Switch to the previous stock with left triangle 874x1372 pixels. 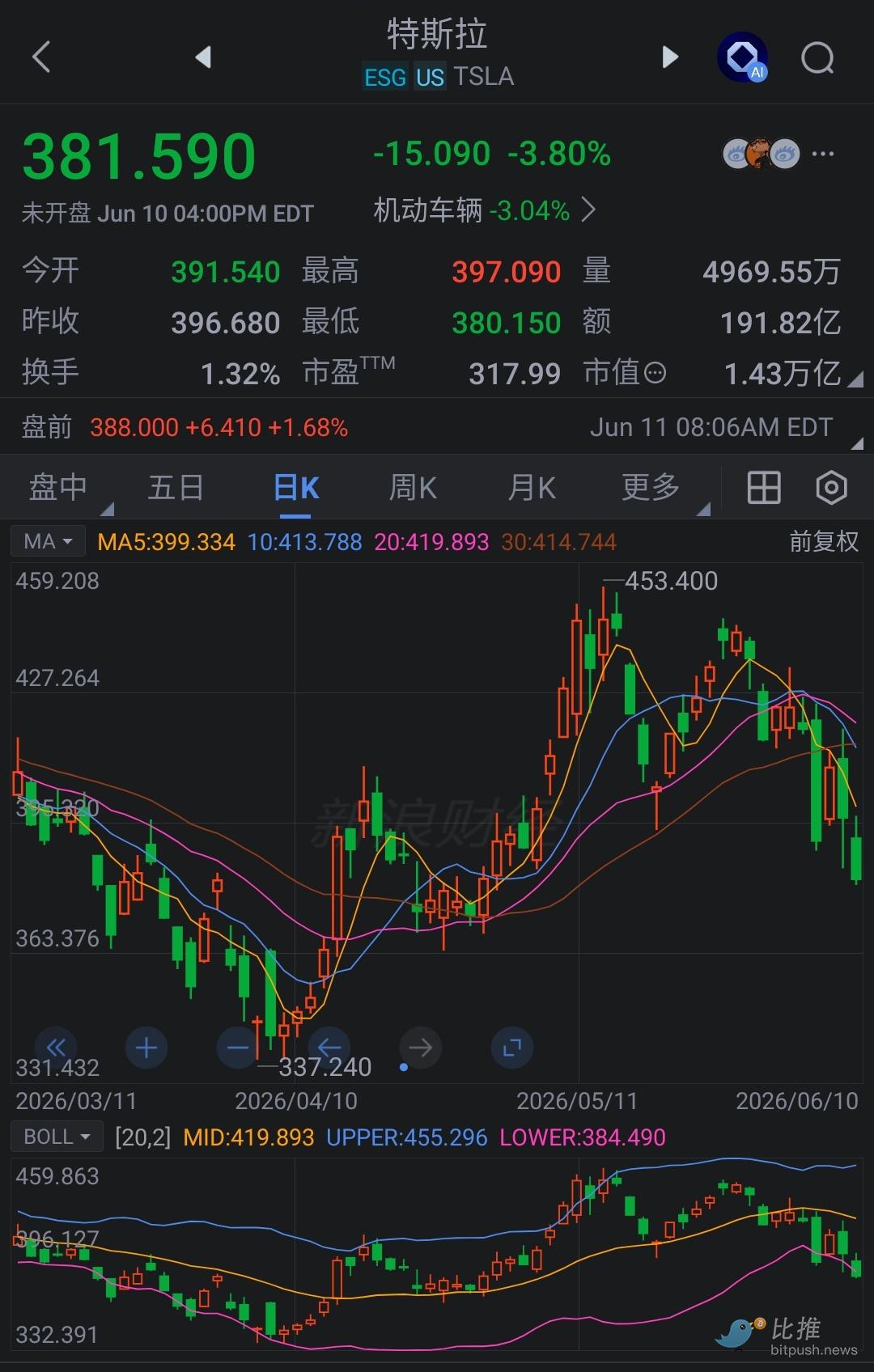pyautogui.click(x=203, y=57)
